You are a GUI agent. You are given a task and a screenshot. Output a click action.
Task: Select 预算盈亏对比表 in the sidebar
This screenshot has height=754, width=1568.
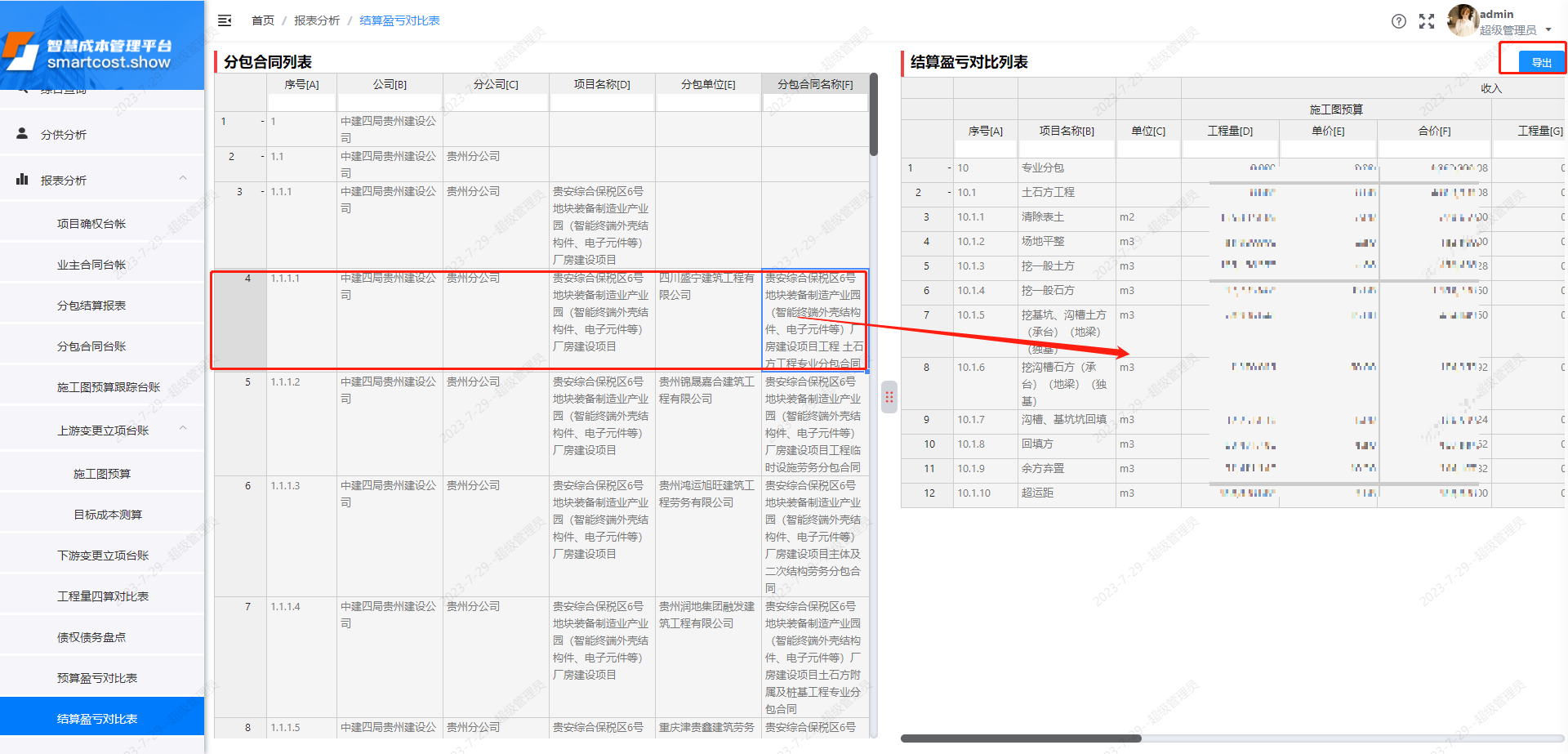(96, 676)
